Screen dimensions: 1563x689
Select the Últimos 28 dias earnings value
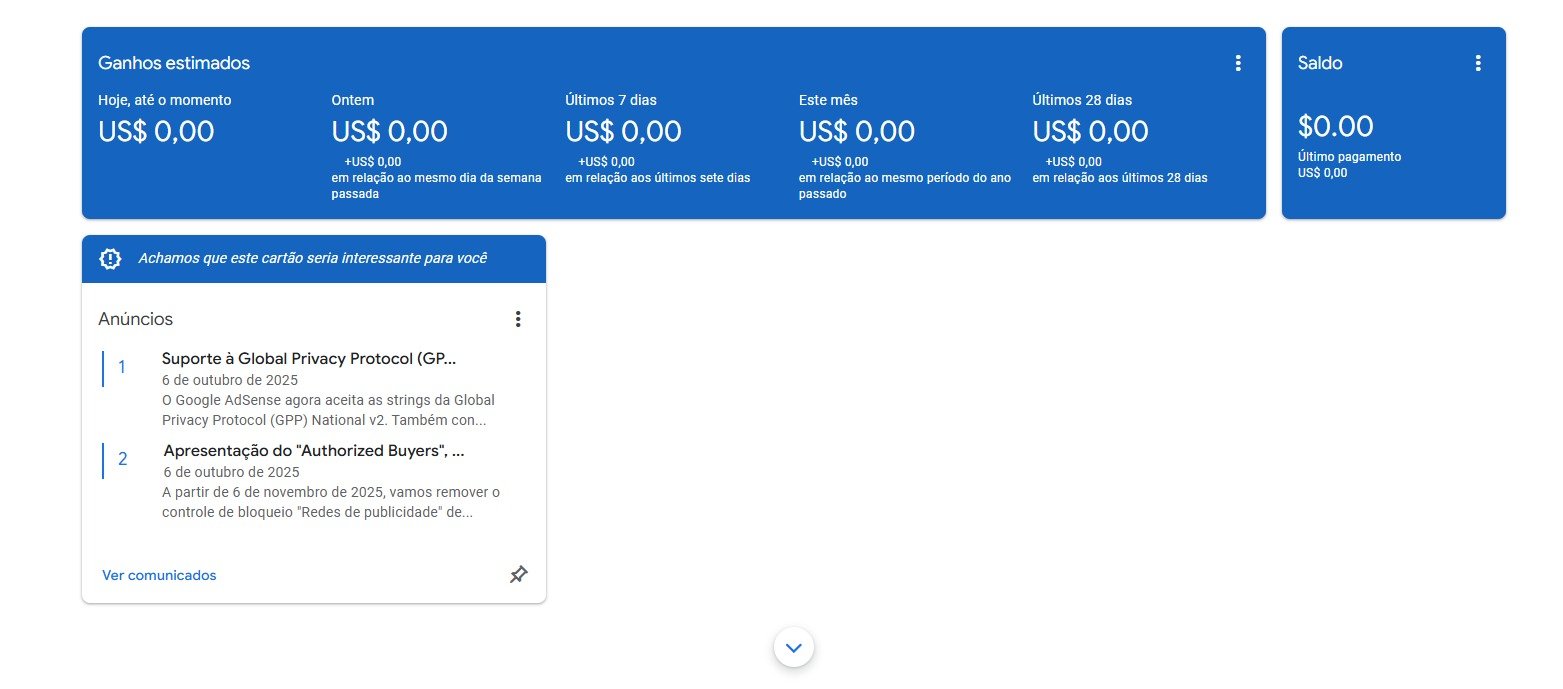tap(1090, 131)
